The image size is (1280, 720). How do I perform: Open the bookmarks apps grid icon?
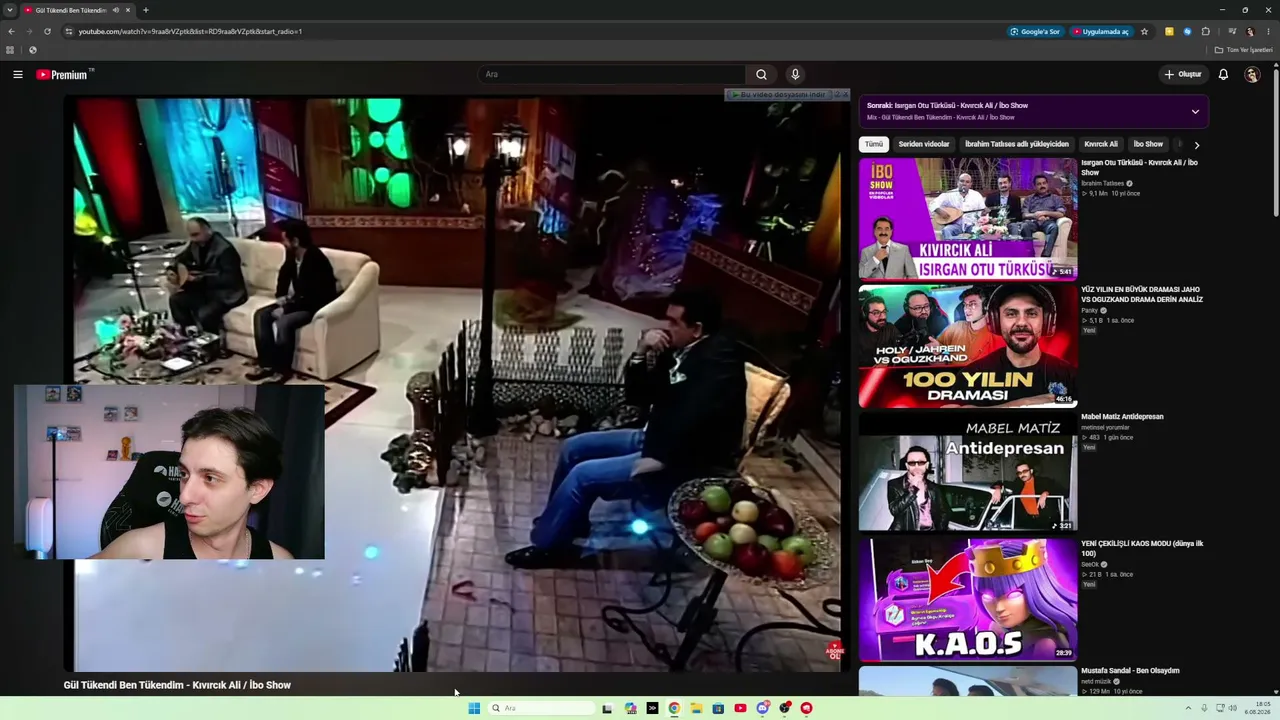click(x=10, y=50)
